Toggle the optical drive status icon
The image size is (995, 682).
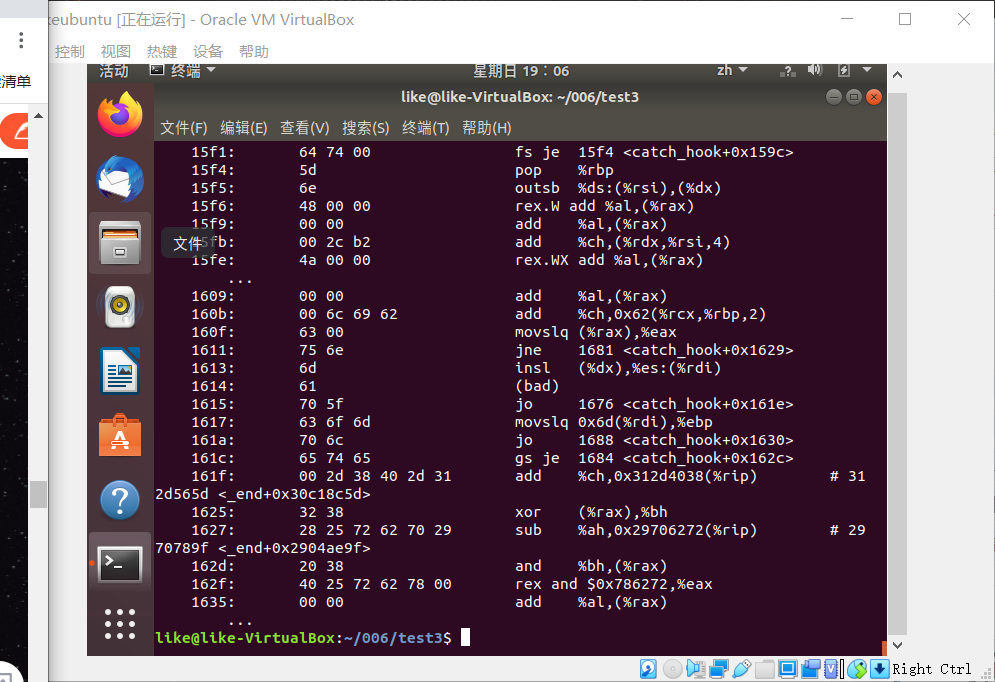coord(671,668)
